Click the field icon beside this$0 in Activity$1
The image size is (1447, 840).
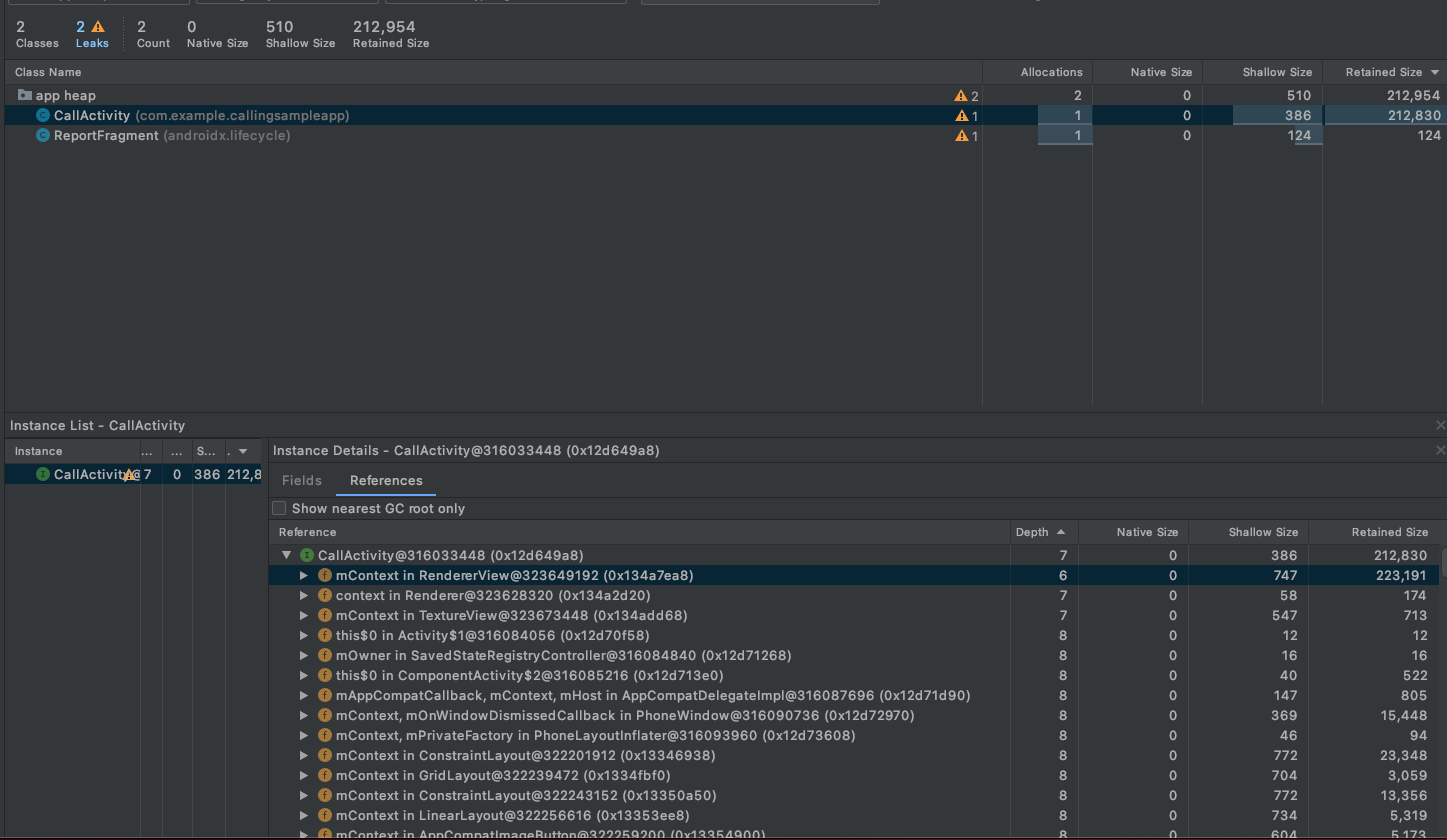(x=324, y=635)
